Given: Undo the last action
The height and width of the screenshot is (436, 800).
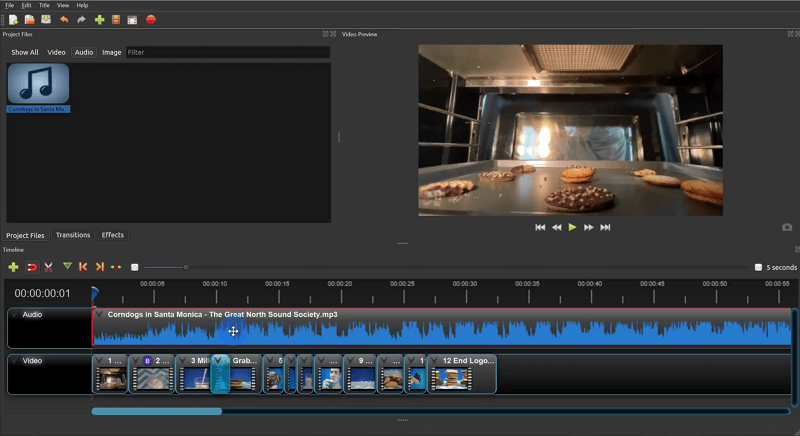Looking at the screenshot, I should click(x=64, y=20).
